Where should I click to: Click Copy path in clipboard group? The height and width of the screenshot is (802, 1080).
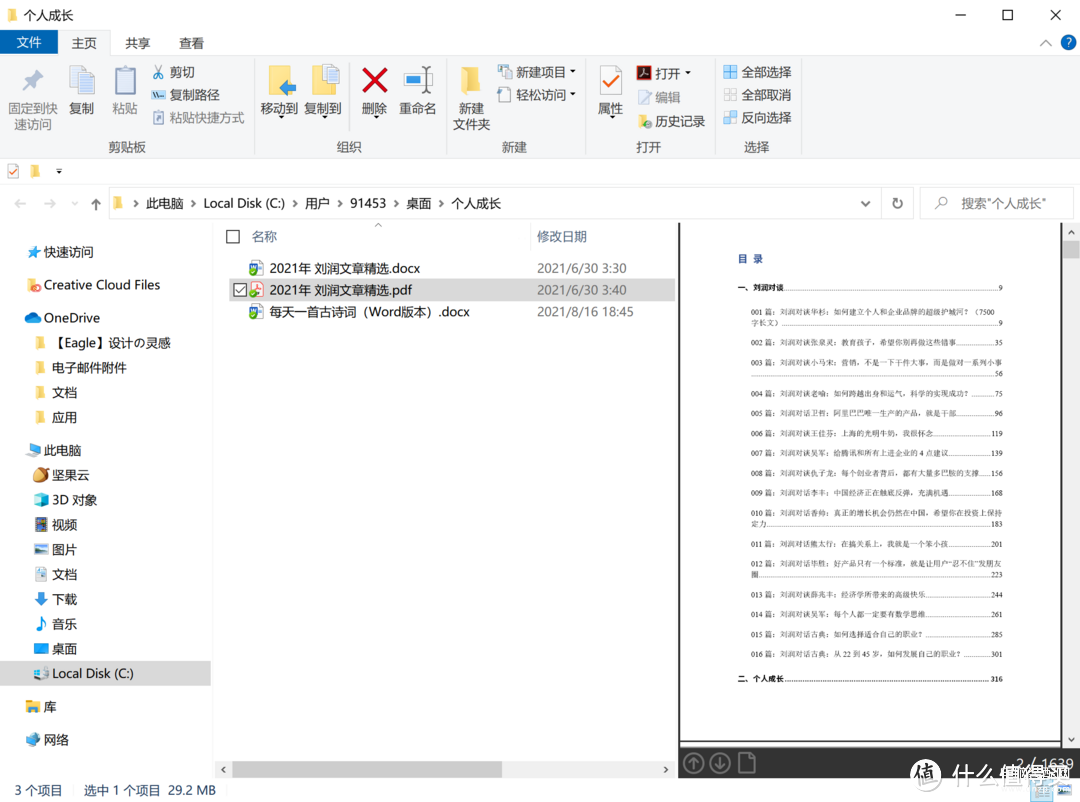[x=185, y=95]
